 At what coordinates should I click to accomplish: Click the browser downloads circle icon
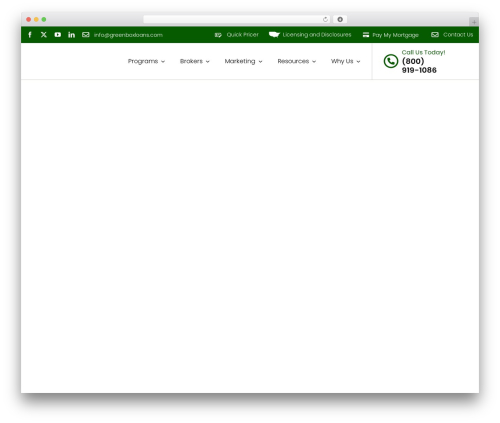point(340,19)
